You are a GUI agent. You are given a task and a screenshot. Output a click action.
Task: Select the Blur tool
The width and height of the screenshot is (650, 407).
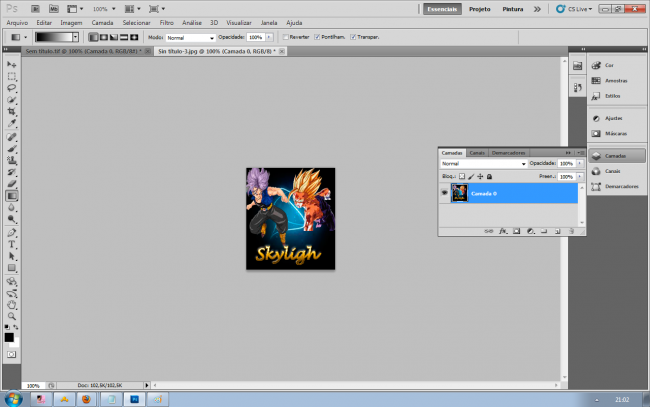click(x=12, y=207)
